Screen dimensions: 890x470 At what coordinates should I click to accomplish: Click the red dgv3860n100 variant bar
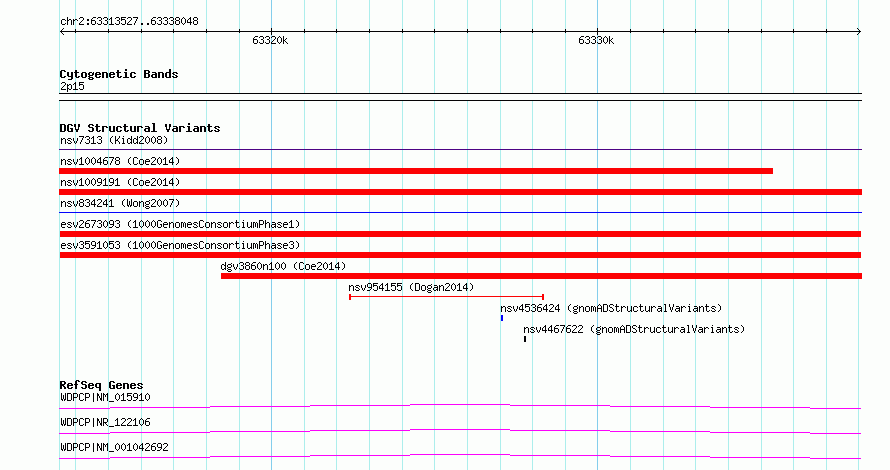tap(541, 276)
